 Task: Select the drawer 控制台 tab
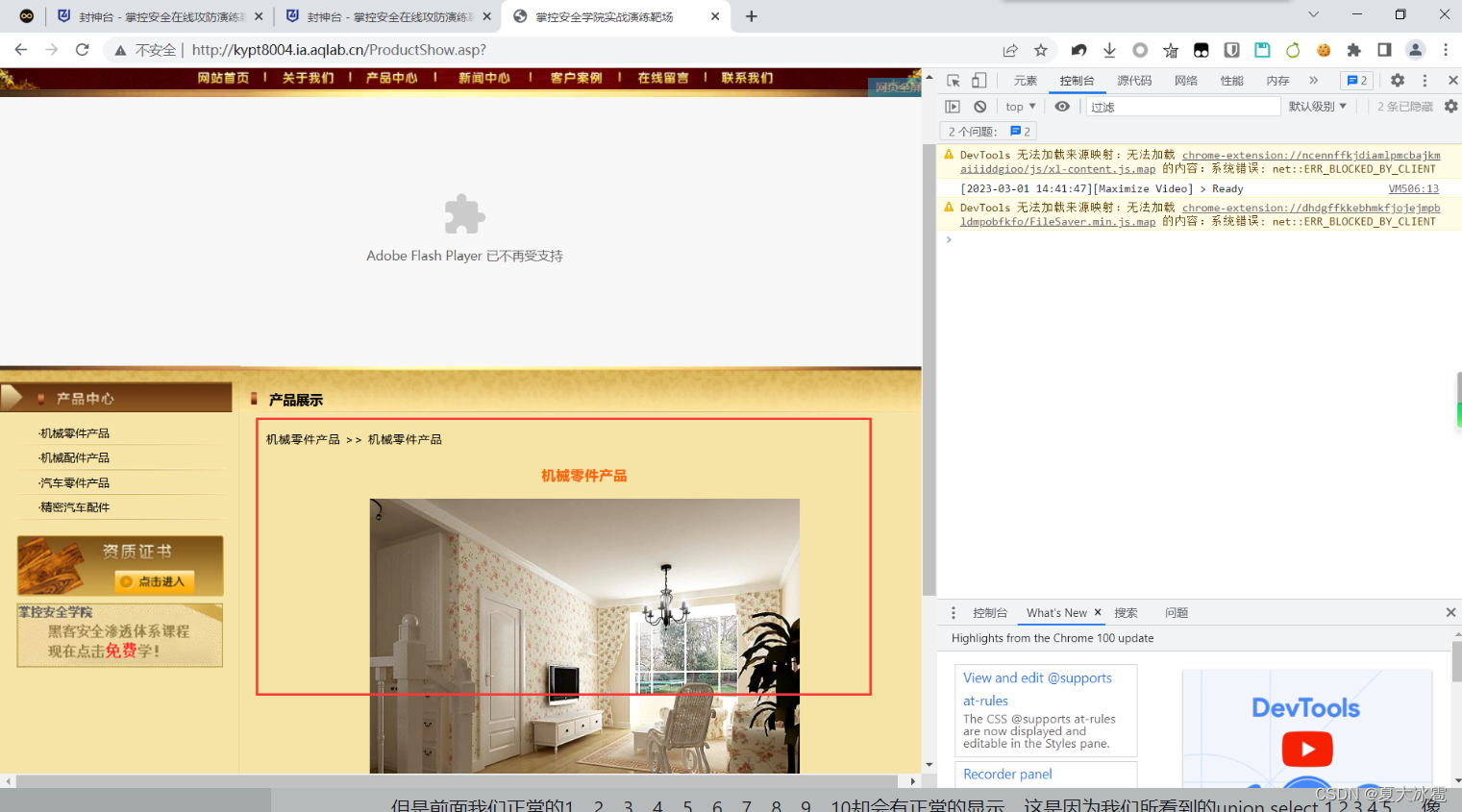(989, 613)
